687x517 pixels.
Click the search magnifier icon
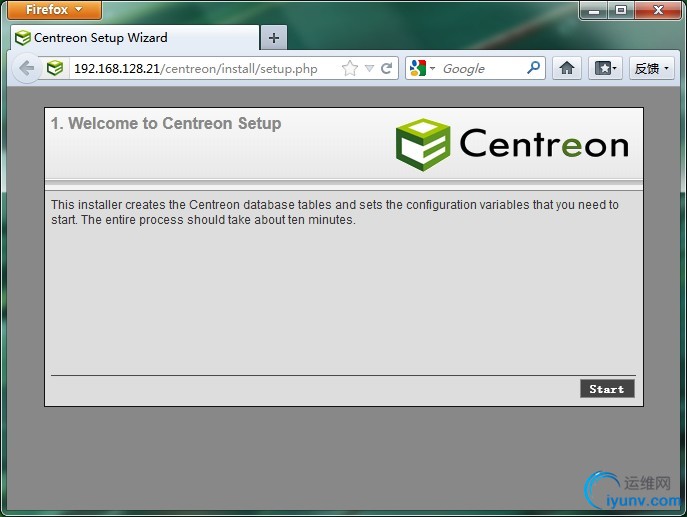click(533, 67)
